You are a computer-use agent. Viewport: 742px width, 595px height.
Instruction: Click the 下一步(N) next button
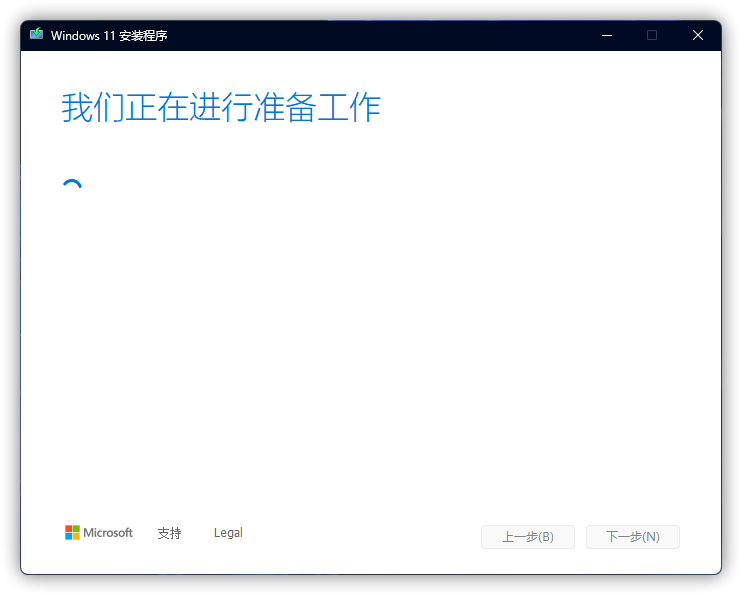click(633, 537)
